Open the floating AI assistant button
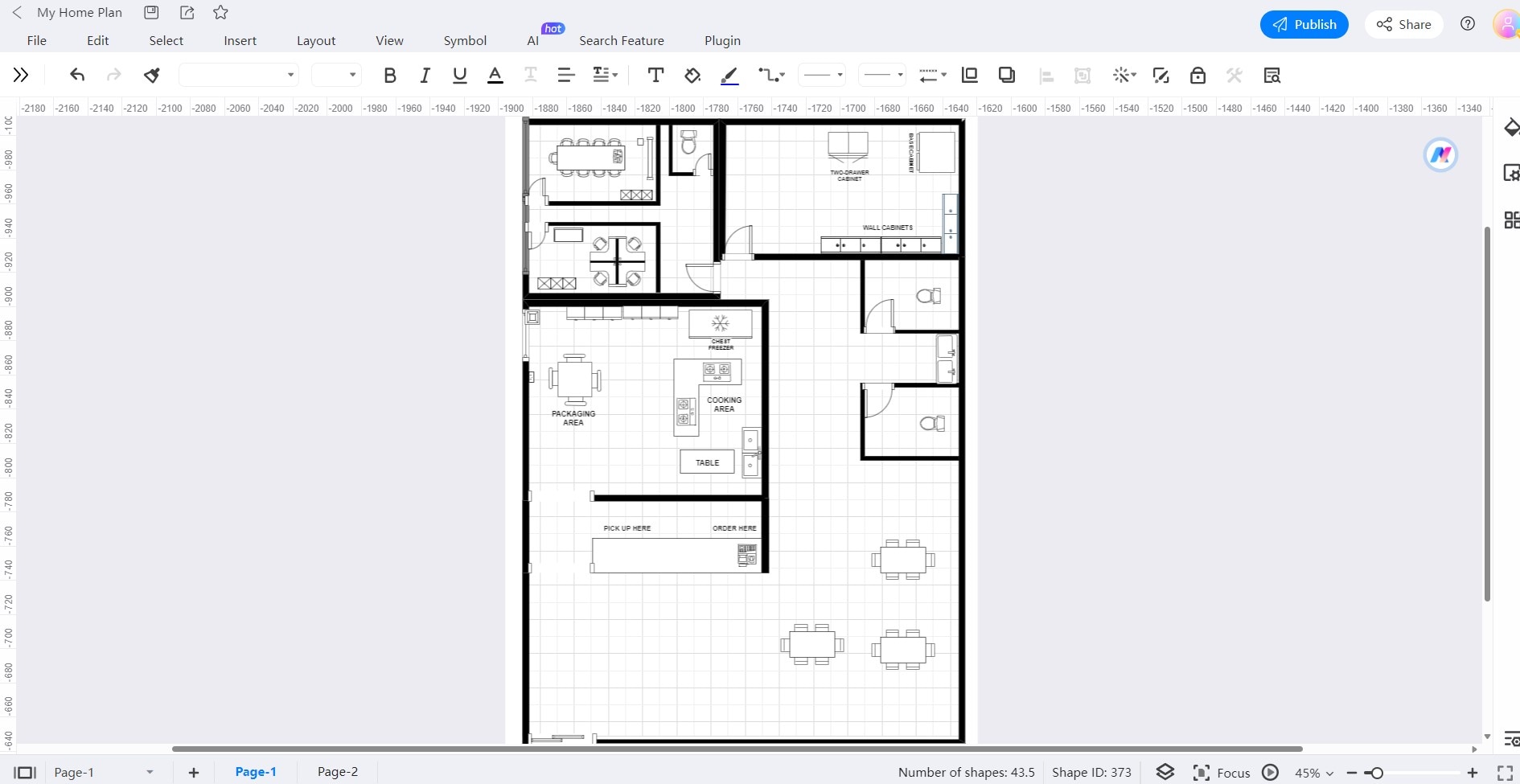Image resolution: width=1520 pixels, height=784 pixels. (1440, 154)
